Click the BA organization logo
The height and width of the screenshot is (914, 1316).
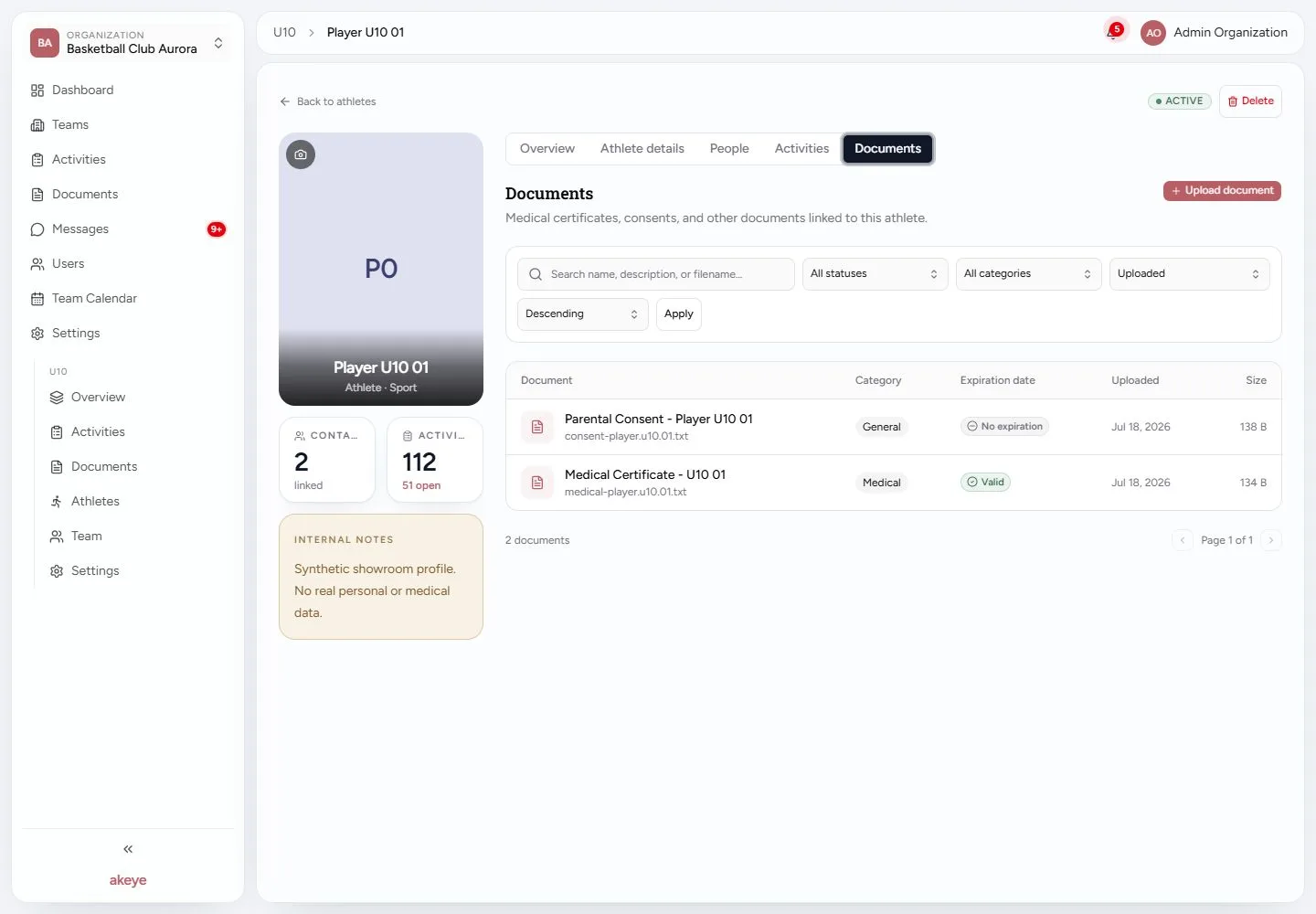pyautogui.click(x=45, y=43)
